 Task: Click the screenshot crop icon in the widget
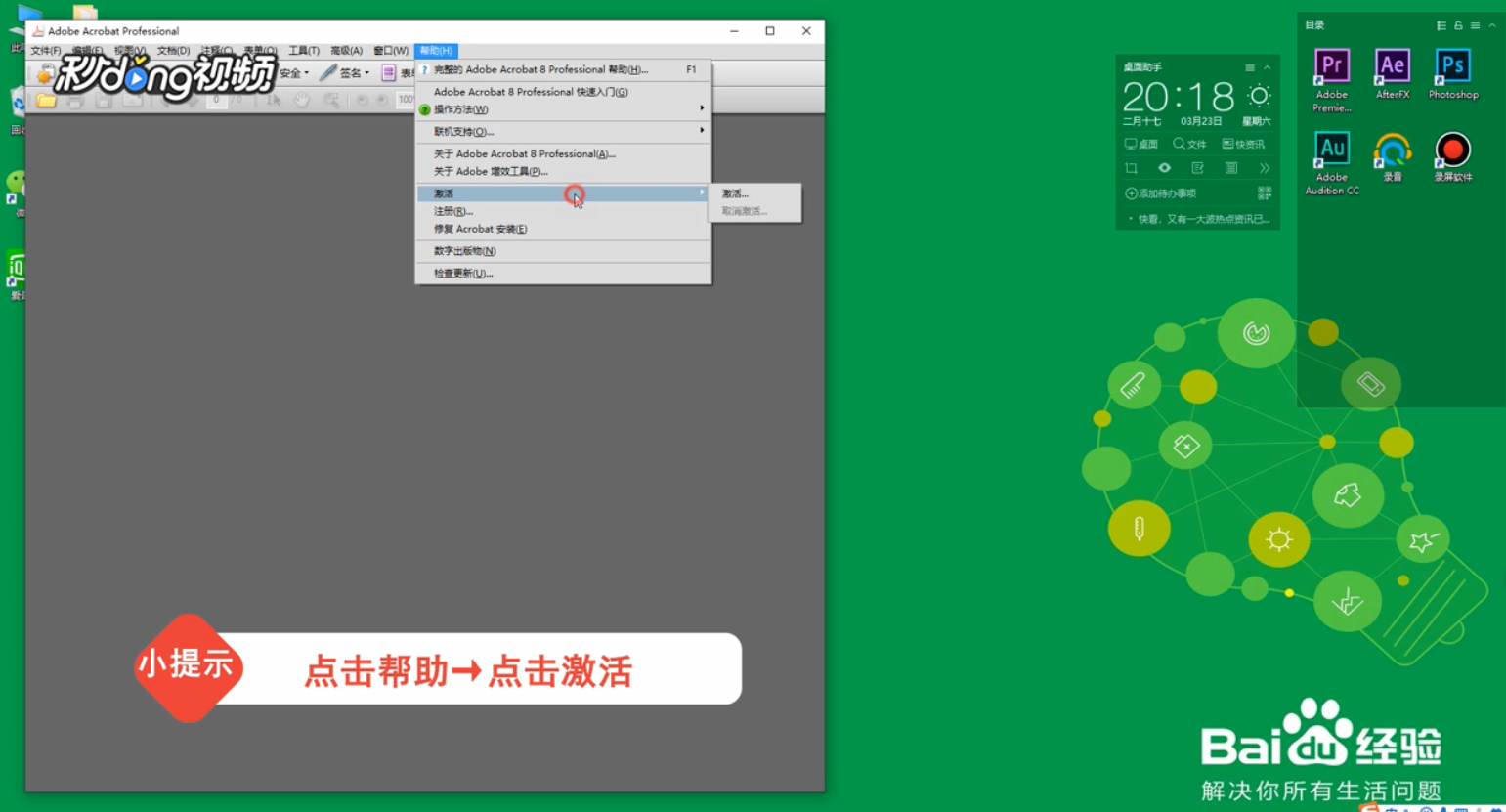(1132, 168)
